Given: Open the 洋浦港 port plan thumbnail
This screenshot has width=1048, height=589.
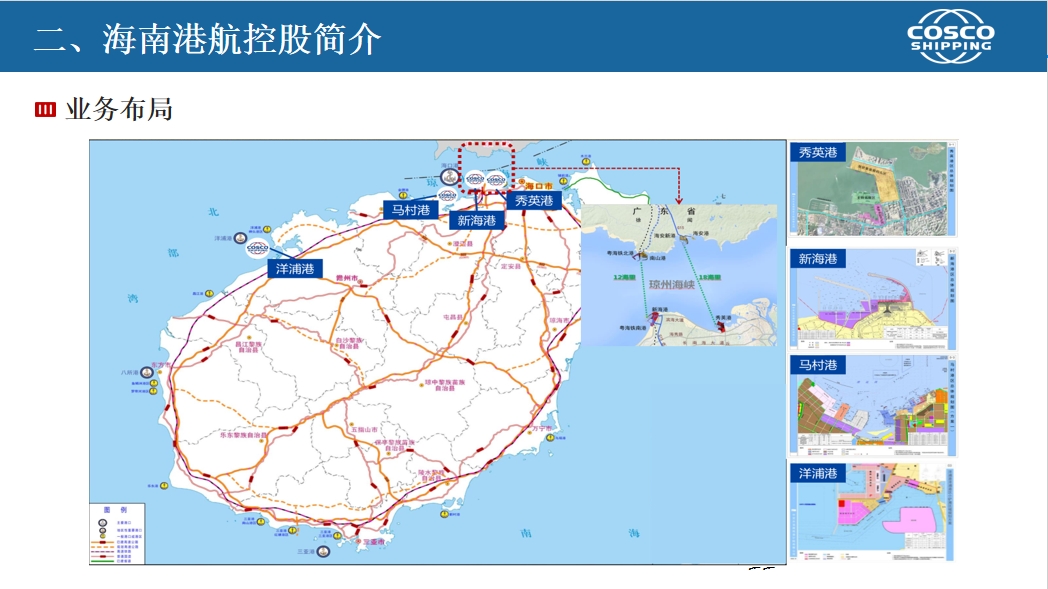Looking at the screenshot, I should pyautogui.click(x=873, y=511).
